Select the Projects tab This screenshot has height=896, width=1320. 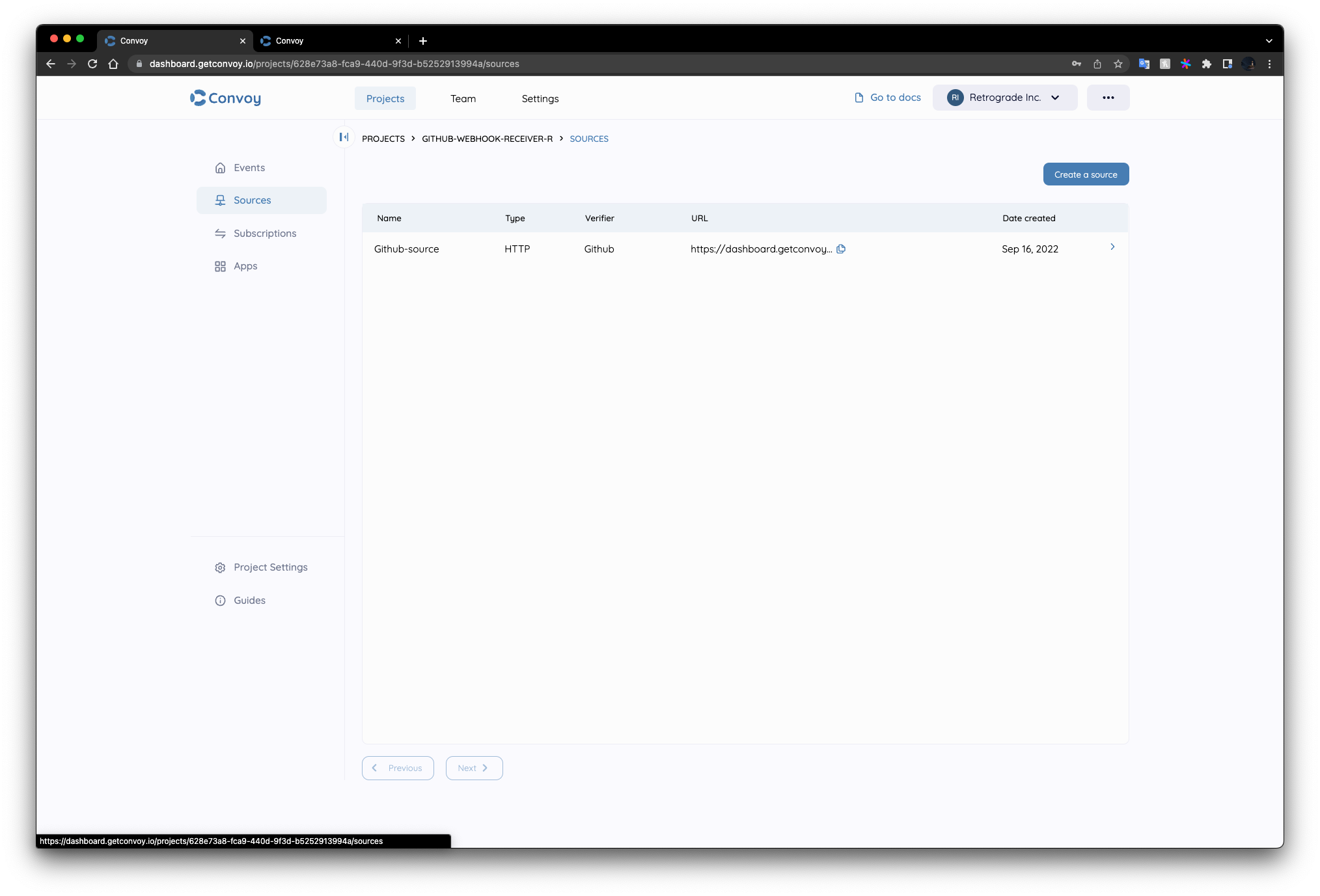[x=385, y=98]
